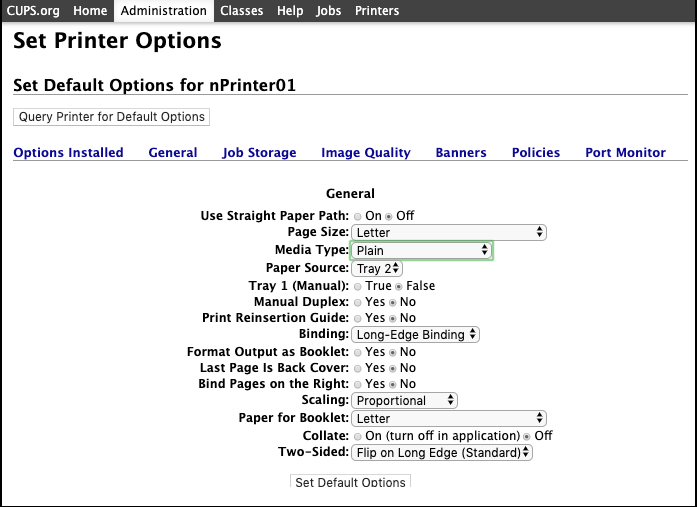Select True for Tray 1 (Manual)
Viewport: 697px width, 507px height.
tap(358, 286)
